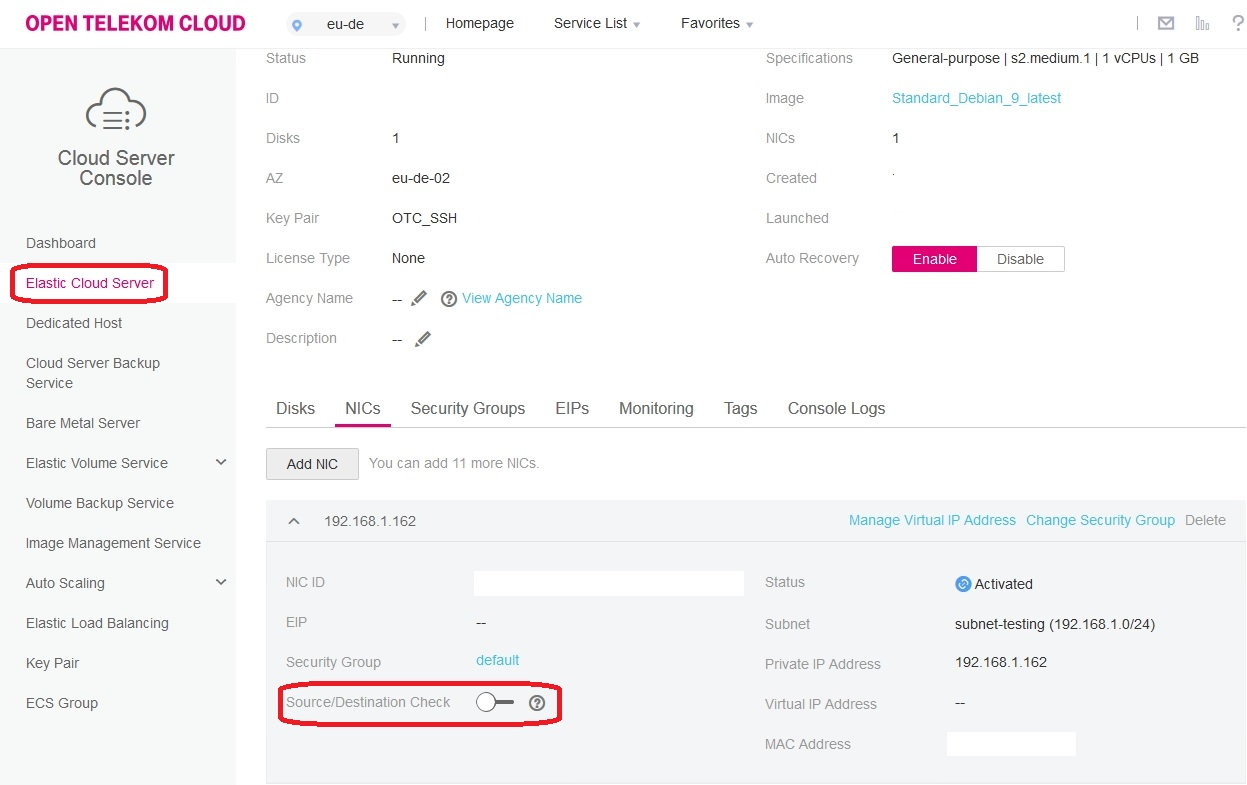Screen dimensions: 1247x785
Task: Open the Security Groups tab
Action: pos(468,408)
